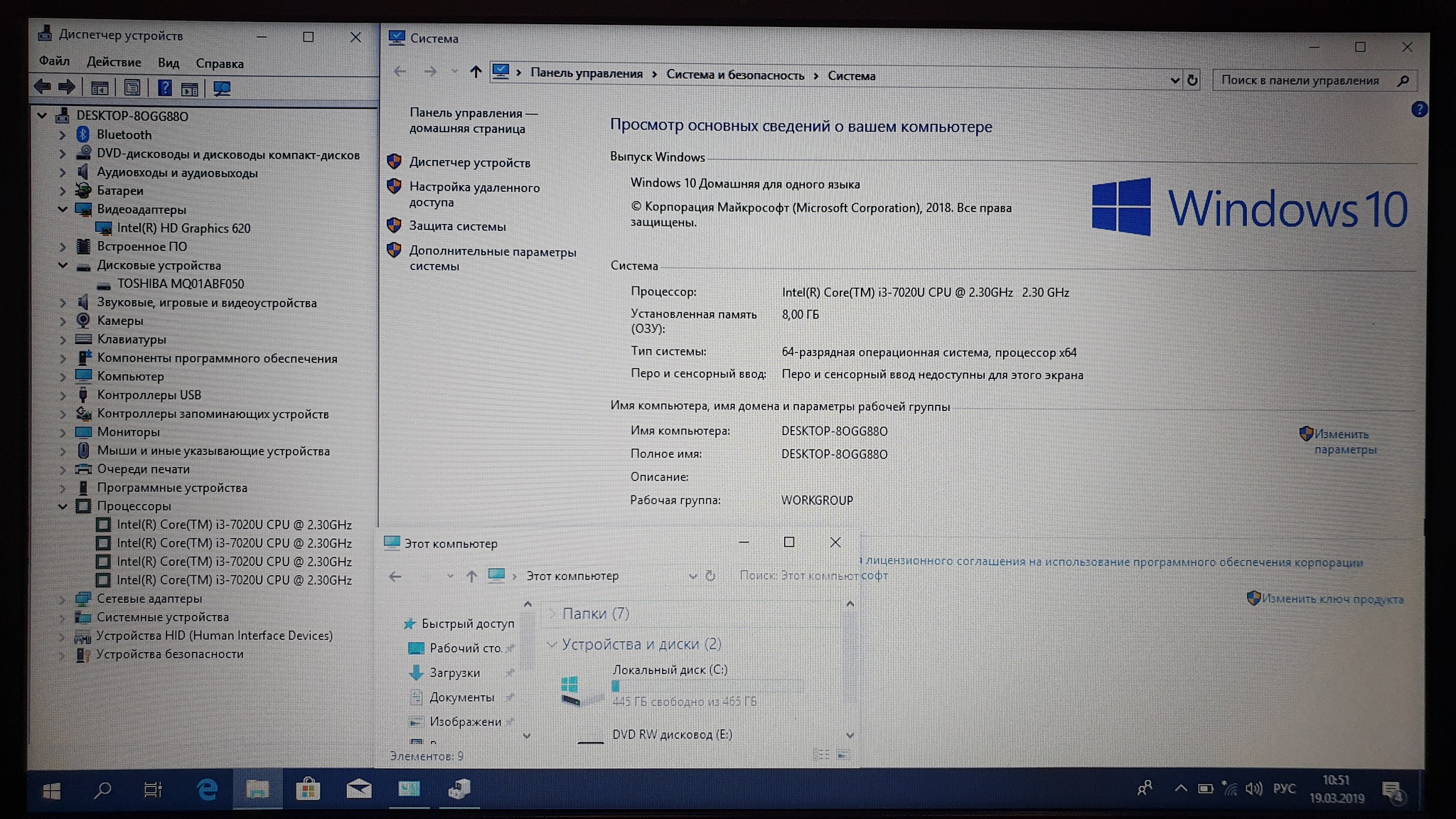Screen dimensions: 1456x819
Task: Collapse the Процессоры tree node
Action: tap(63, 506)
